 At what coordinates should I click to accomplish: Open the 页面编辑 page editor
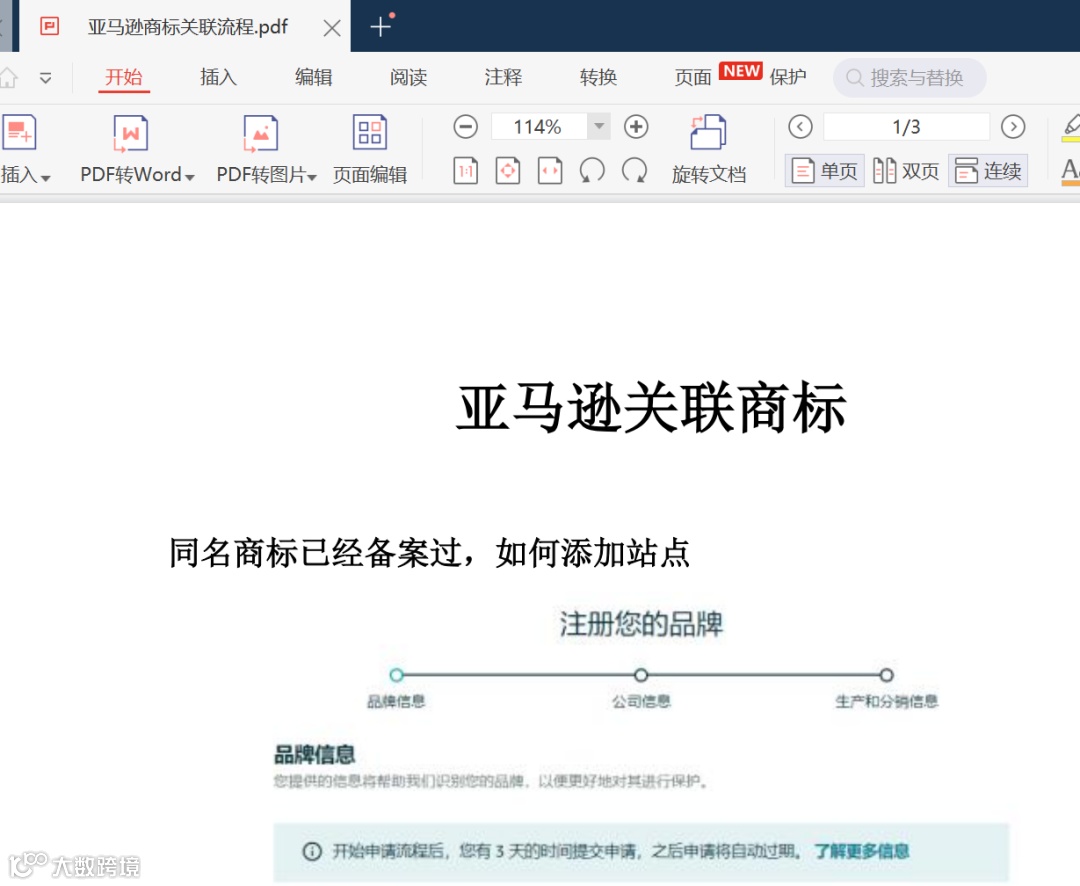click(370, 149)
